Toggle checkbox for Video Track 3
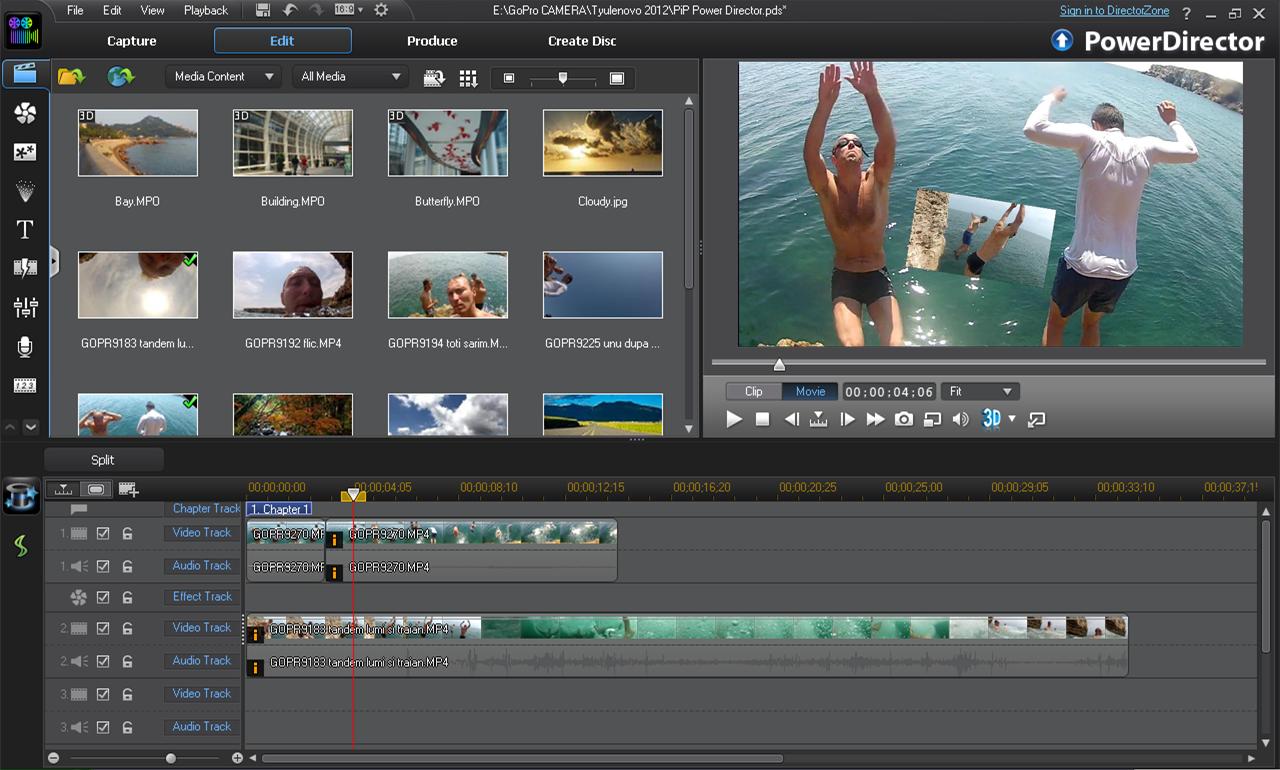The width and height of the screenshot is (1280, 770). (103, 694)
